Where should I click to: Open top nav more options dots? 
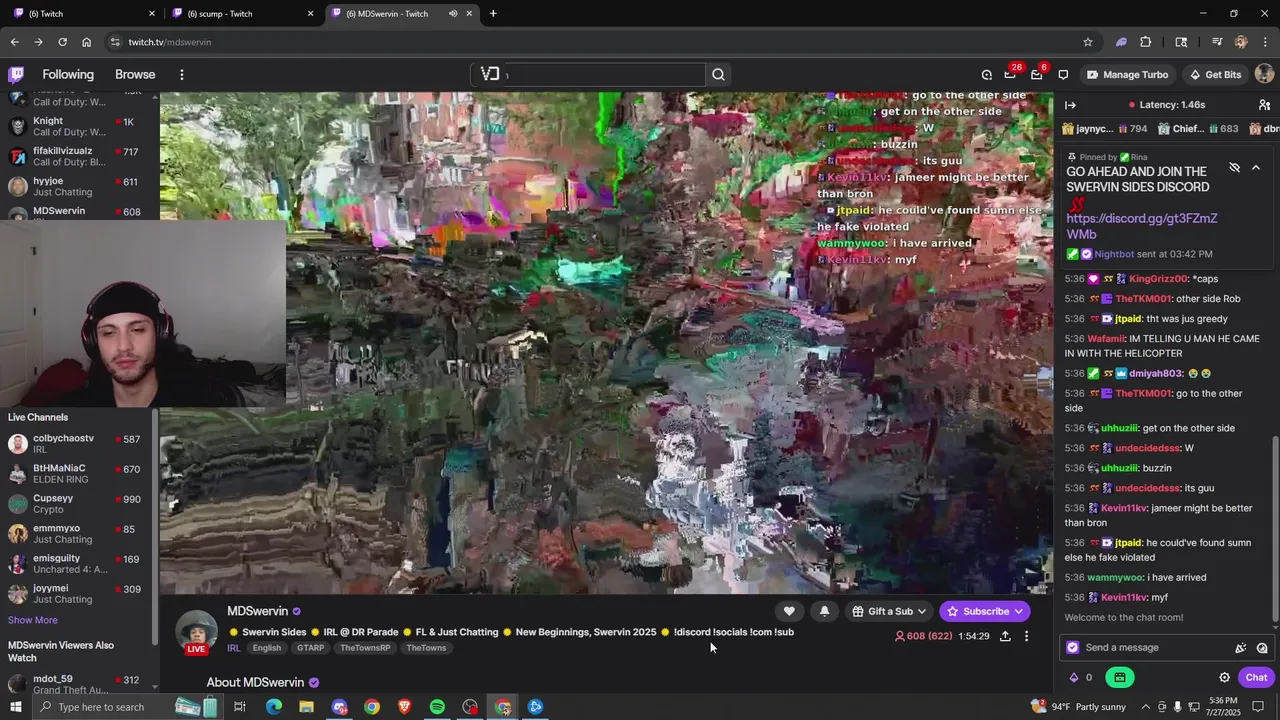[x=181, y=74]
